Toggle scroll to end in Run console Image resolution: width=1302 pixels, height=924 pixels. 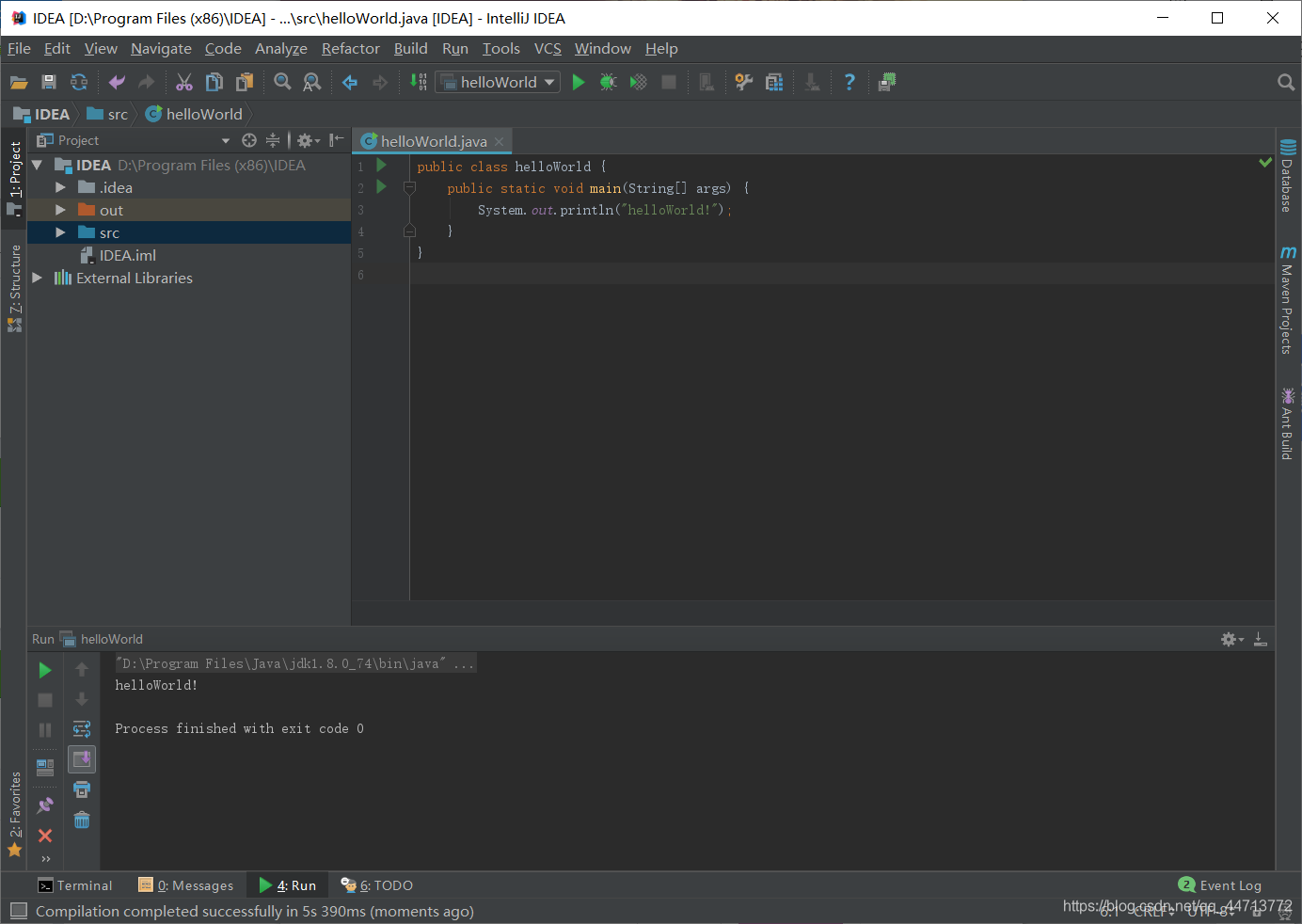click(82, 759)
